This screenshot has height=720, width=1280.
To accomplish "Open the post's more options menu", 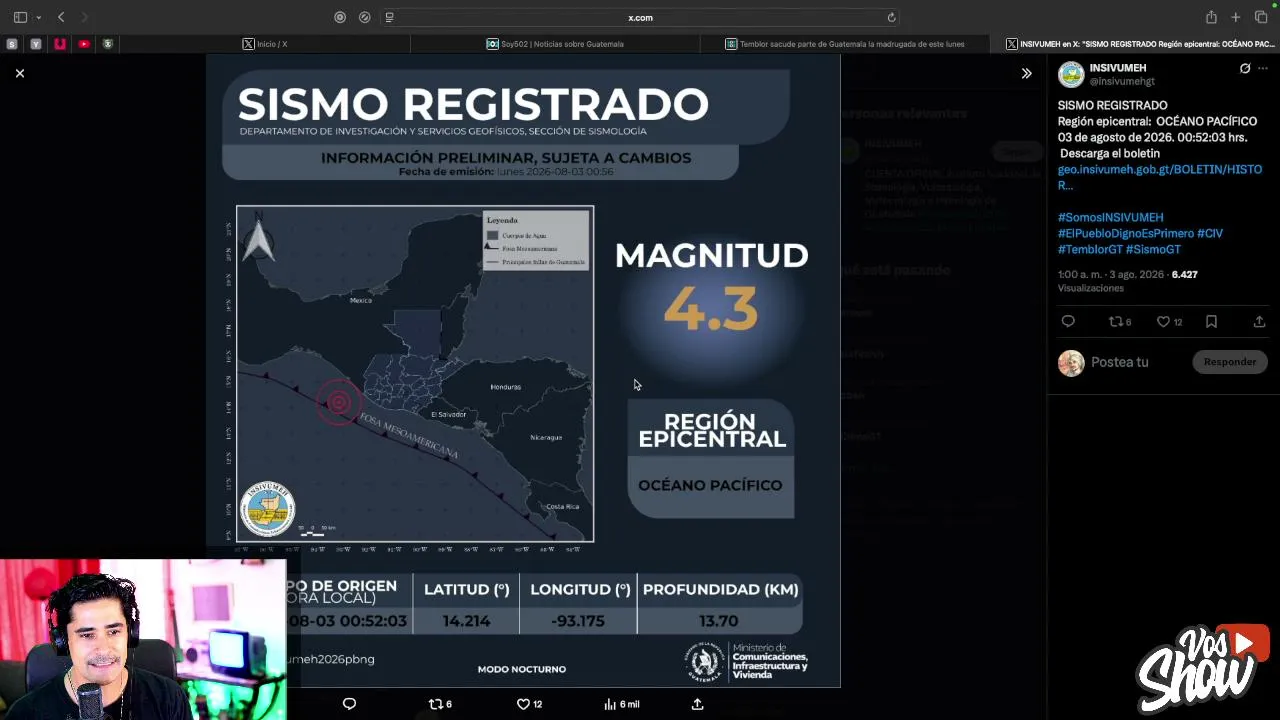I will (1264, 69).
